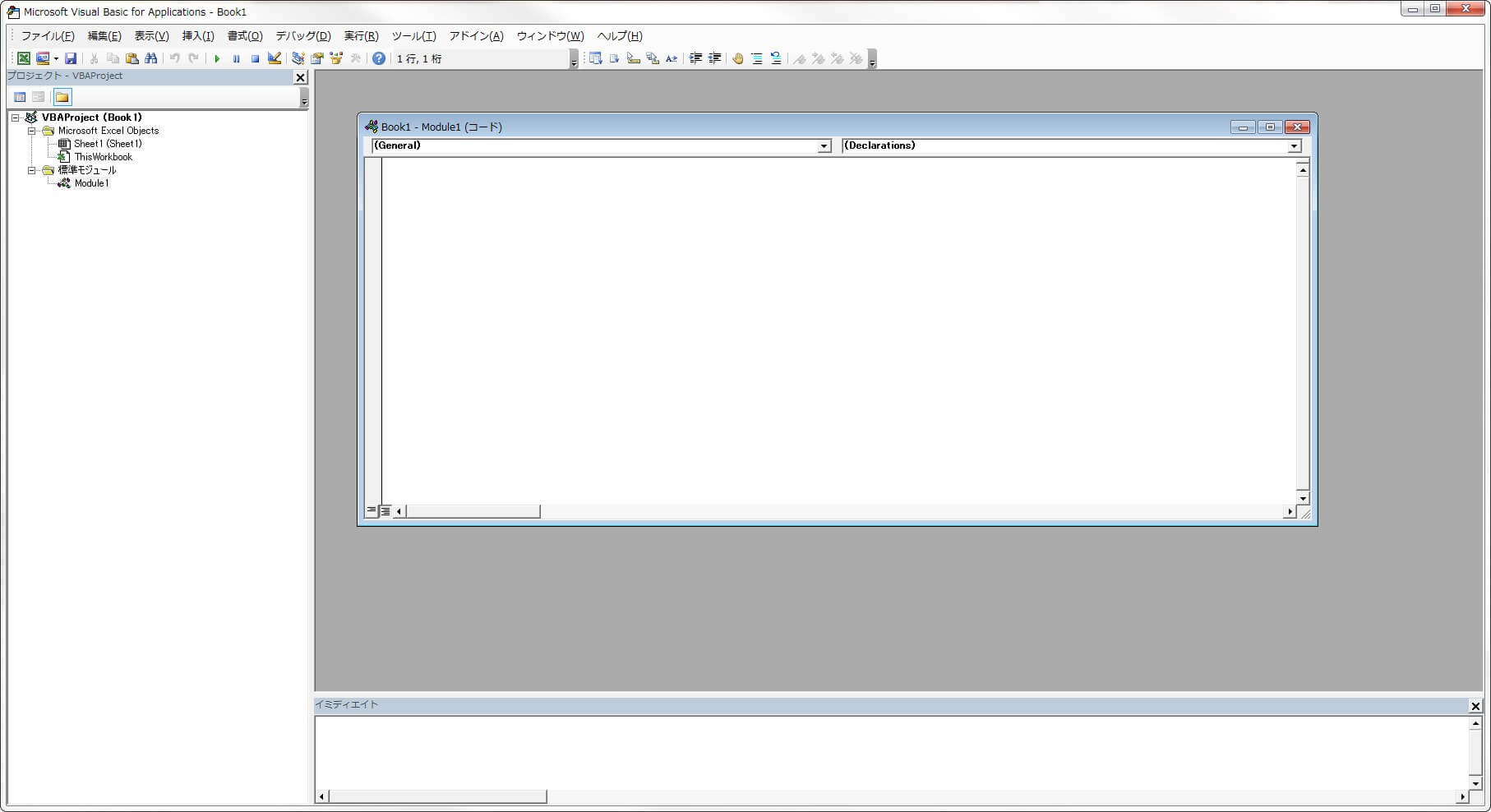The image size is (1491, 812).
Task: Open Edit toolbar options arrow
Action: pos(872,59)
